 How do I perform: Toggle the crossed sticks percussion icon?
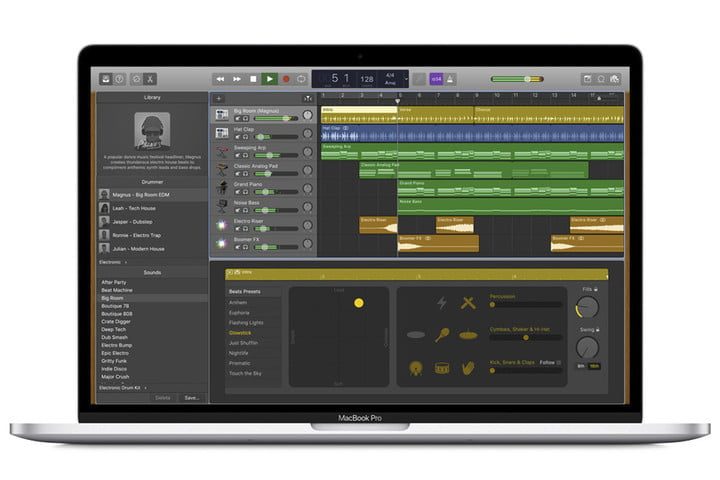coord(468,303)
